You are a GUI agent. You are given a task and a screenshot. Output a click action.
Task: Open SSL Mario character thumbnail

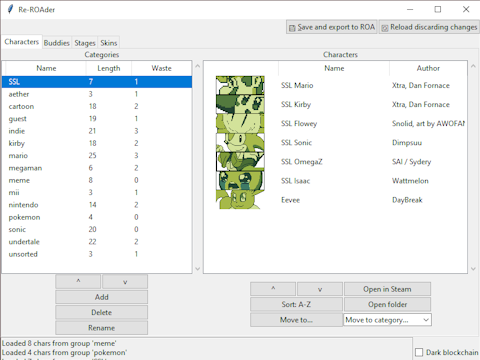tap(240, 85)
